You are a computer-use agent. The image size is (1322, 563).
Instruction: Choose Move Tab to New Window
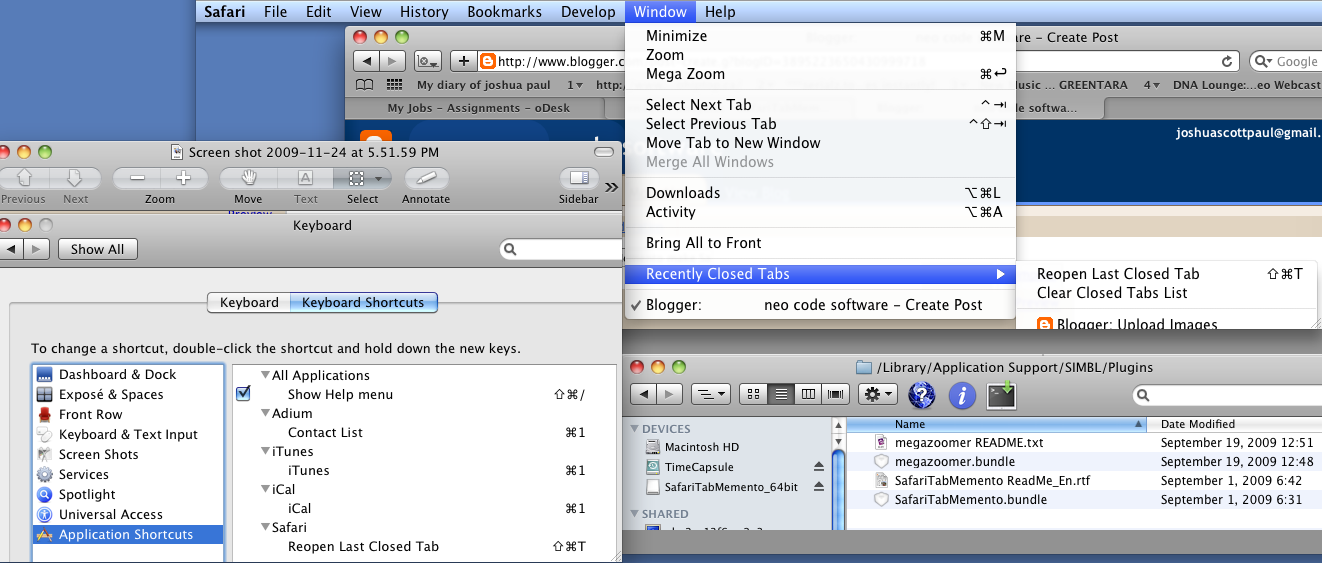click(x=820, y=143)
